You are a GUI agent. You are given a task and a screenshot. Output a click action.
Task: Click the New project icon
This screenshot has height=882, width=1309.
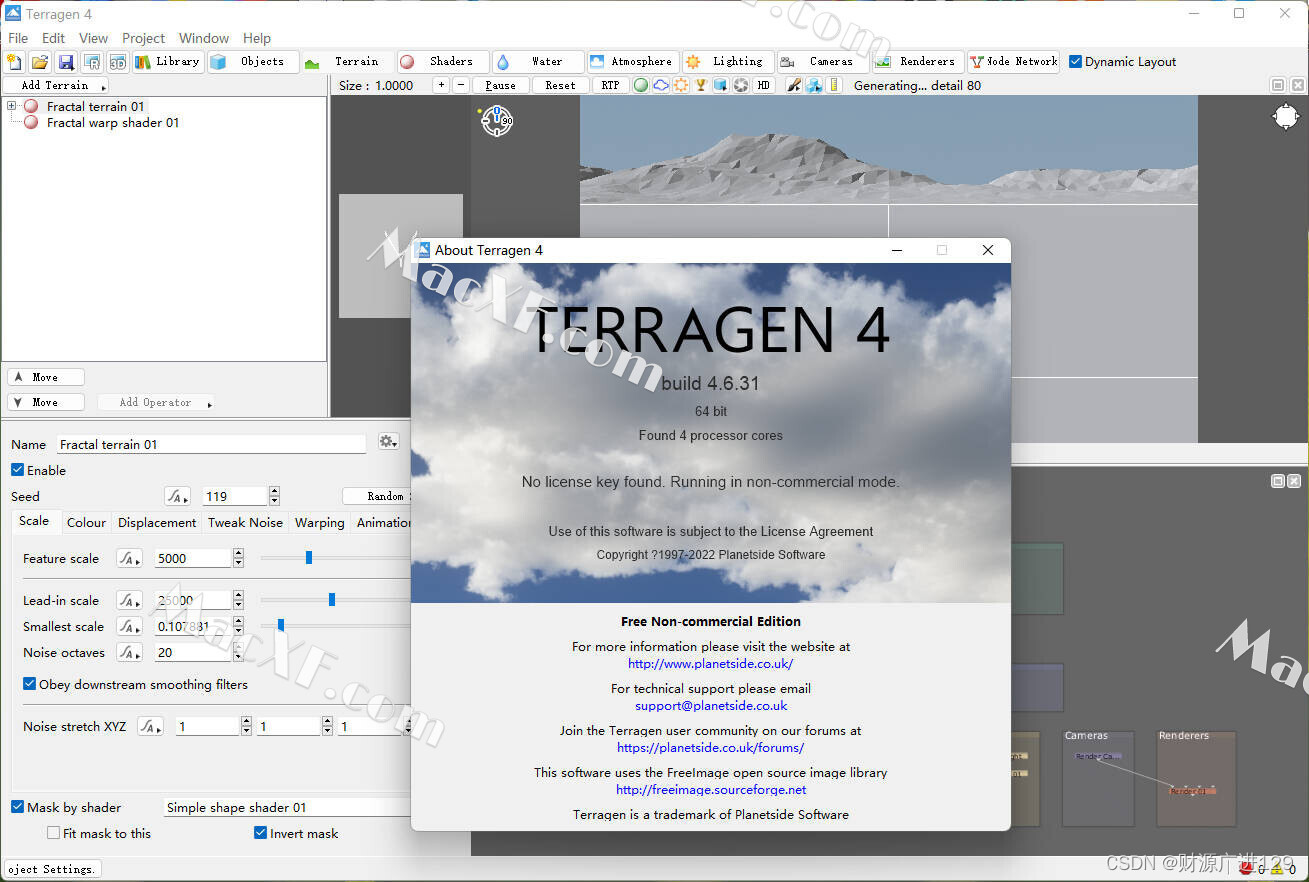click(x=14, y=62)
